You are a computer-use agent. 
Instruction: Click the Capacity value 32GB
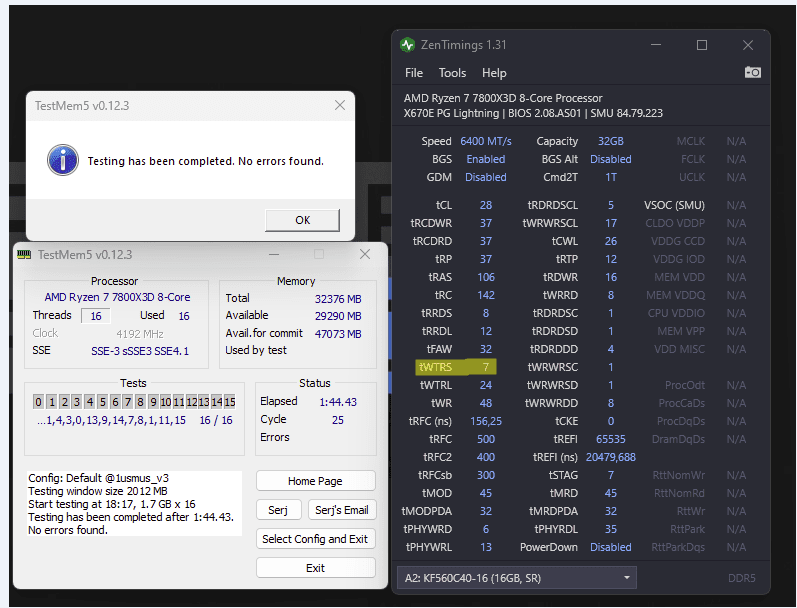coord(610,141)
